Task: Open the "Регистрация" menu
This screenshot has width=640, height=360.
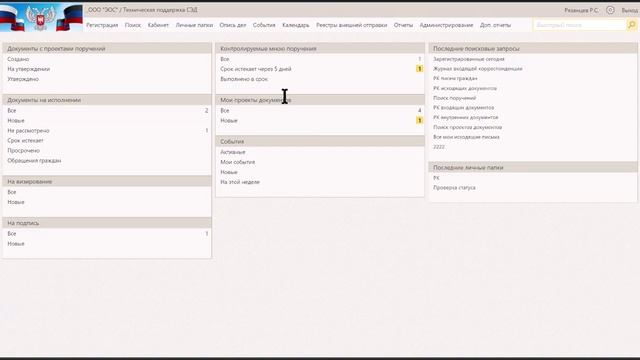Action: [102, 25]
